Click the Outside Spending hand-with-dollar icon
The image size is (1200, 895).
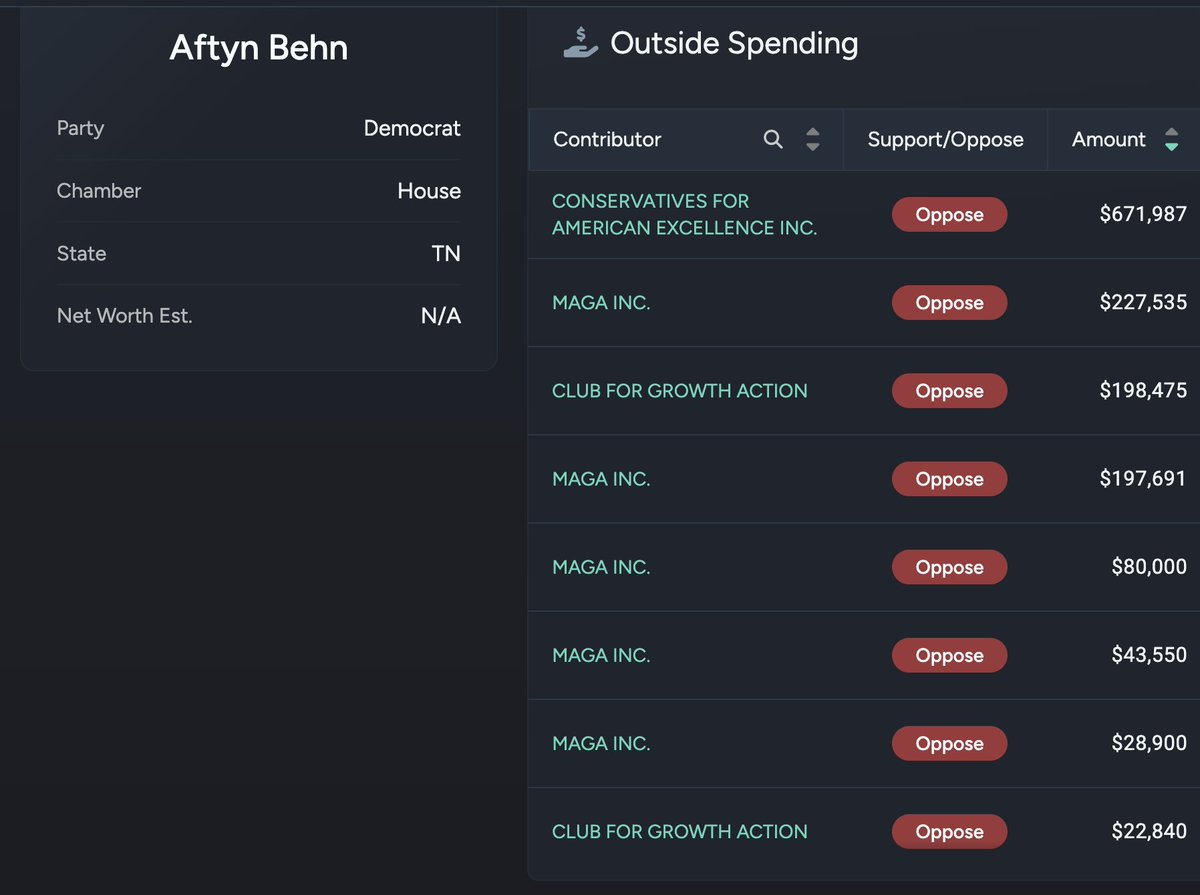click(580, 43)
